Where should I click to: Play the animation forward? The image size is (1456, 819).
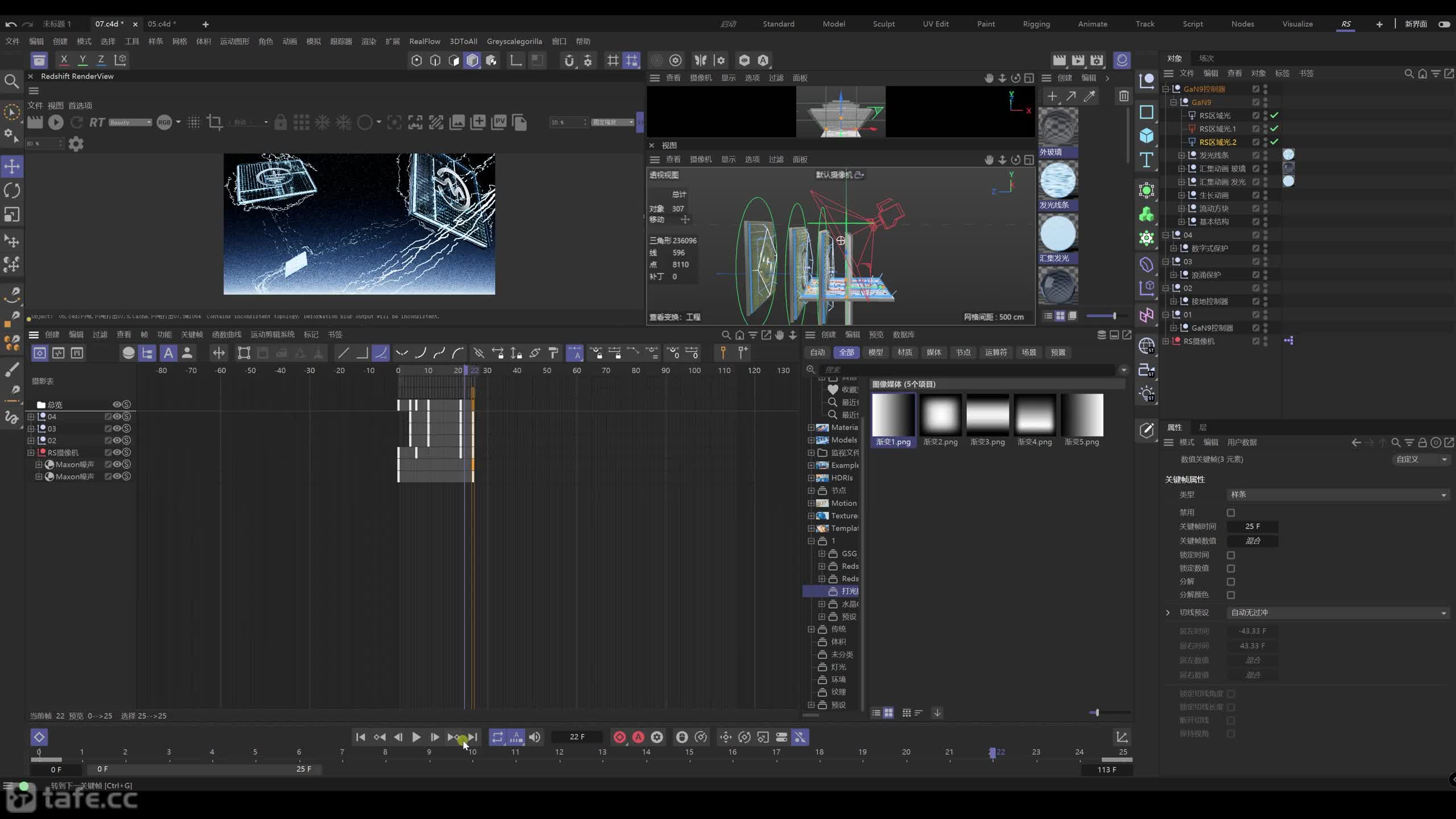(416, 737)
